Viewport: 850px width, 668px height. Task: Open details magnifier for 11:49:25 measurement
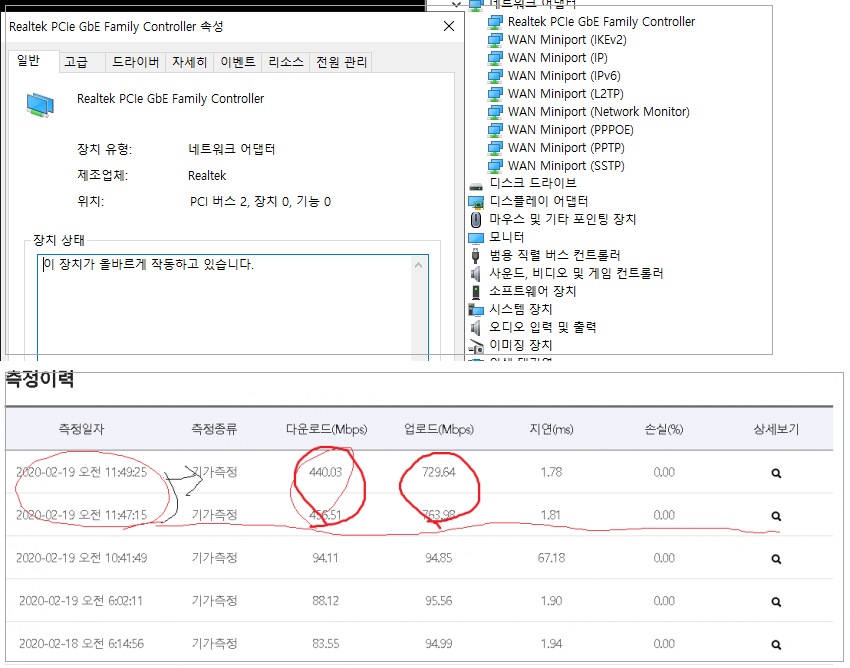pos(776,473)
